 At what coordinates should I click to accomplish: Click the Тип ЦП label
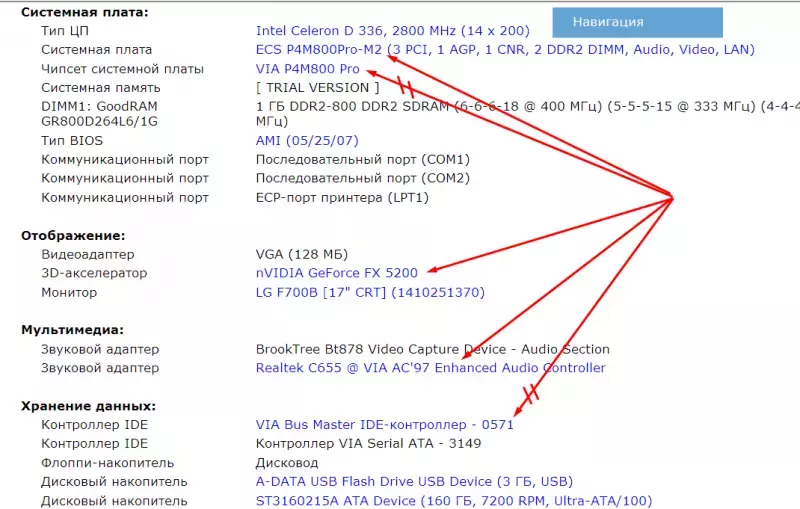65,31
